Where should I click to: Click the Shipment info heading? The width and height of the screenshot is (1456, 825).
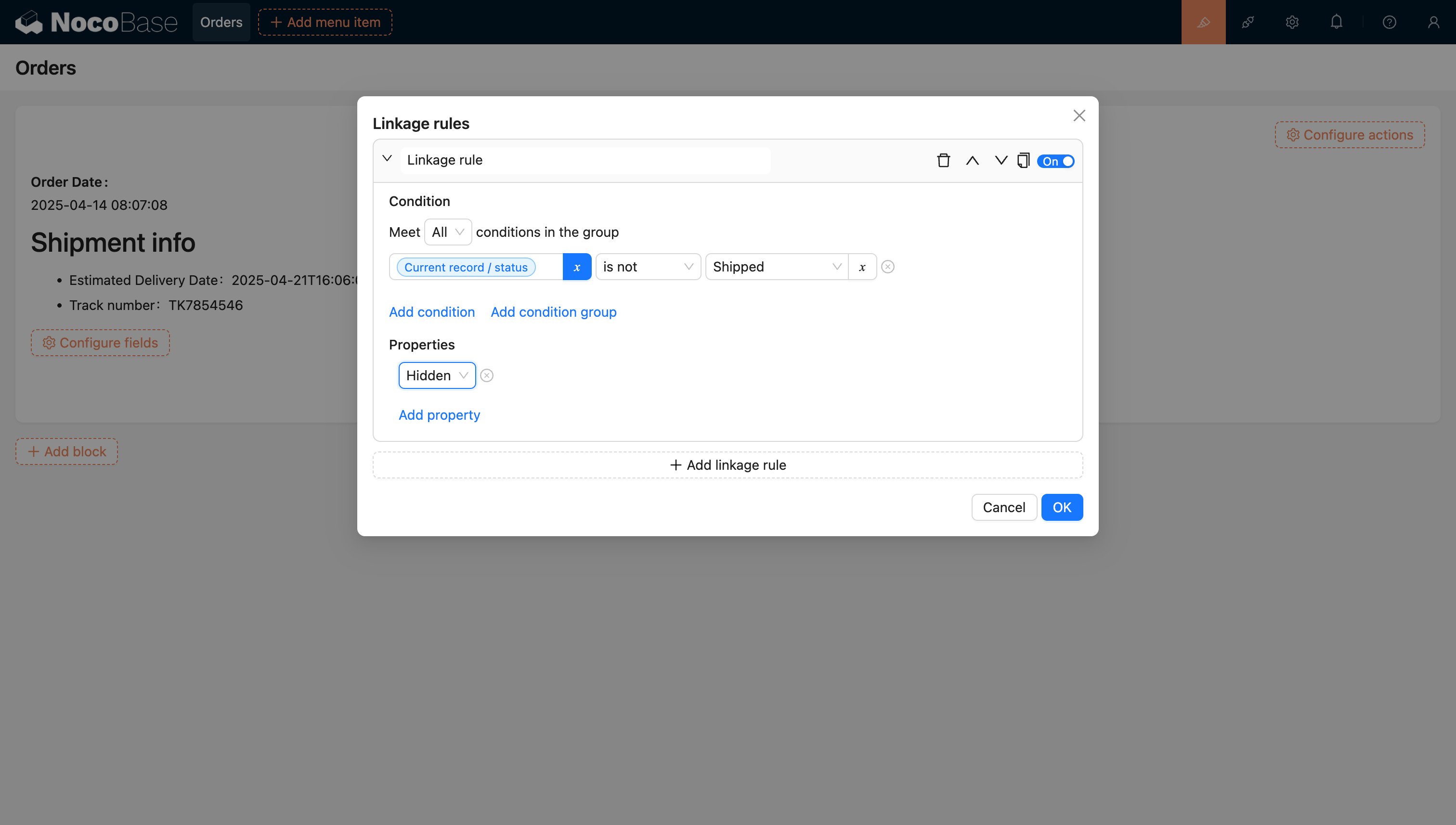coord(113,243)
